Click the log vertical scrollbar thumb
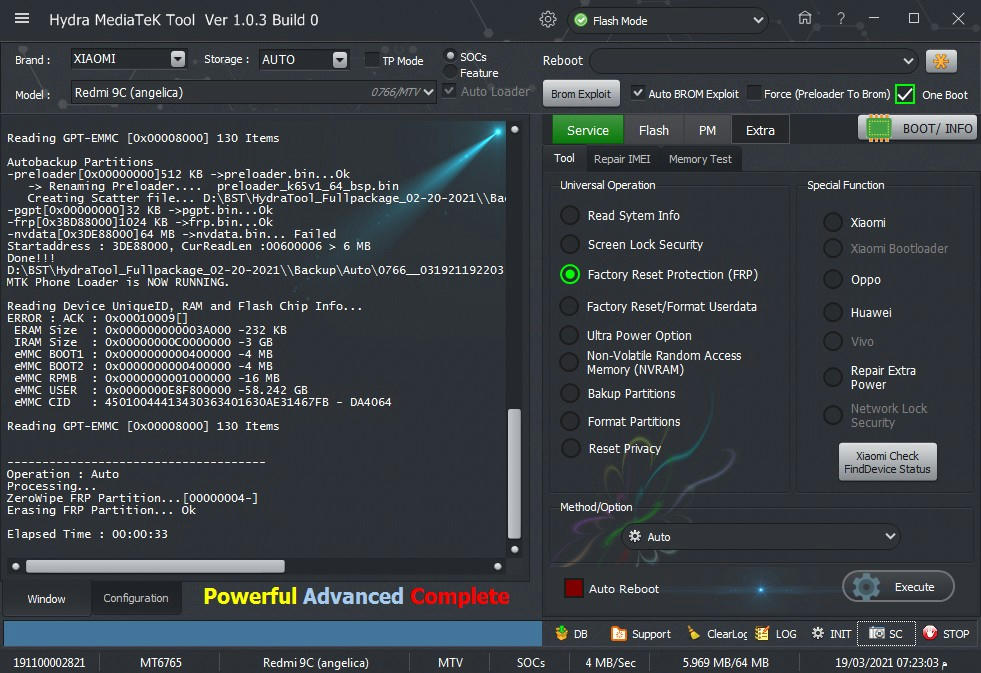Screen dimensions: 981x673 click(514, 473)
